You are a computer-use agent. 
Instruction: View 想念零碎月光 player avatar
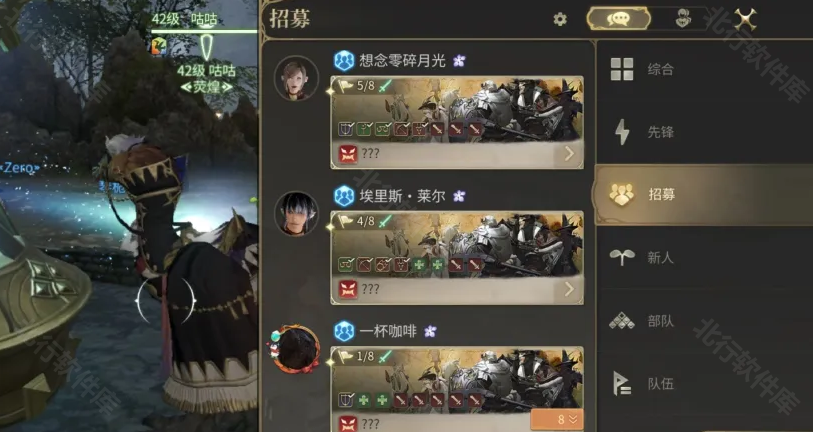coord(297,78)
